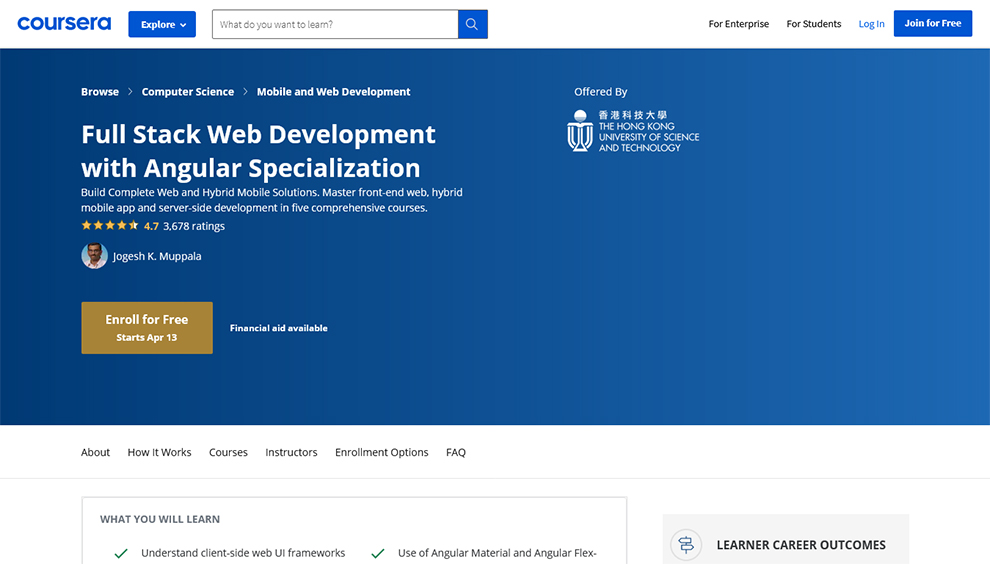Click the star rating icons
The height and width of the screenshot is (564, 990).
click(110, 226)
